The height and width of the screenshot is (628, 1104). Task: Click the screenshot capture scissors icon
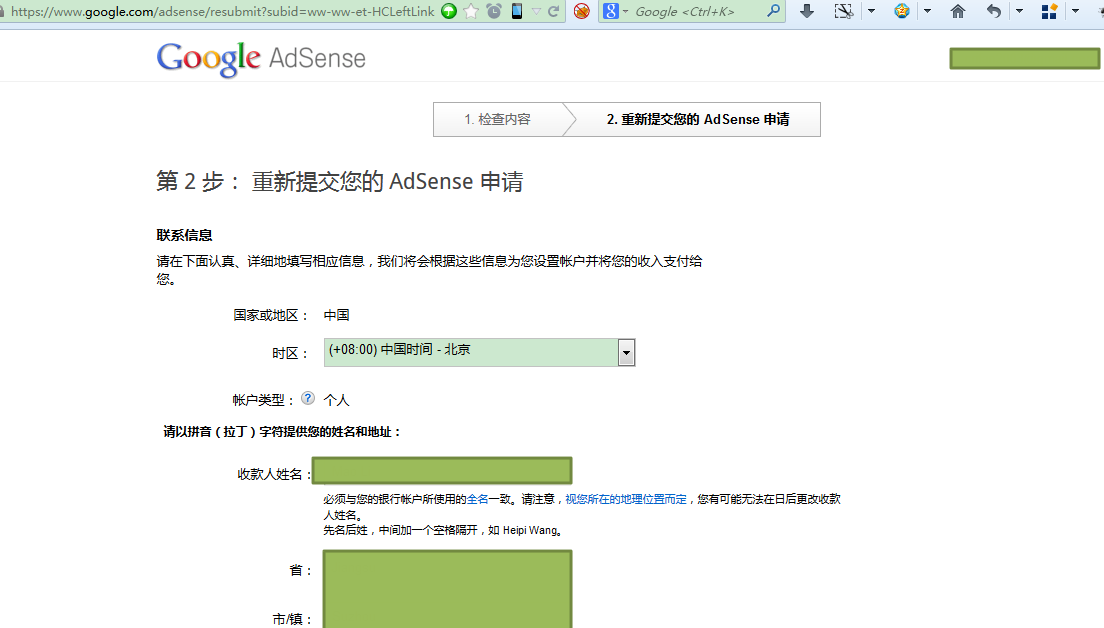pyautogui.click(x=843, y=11)
